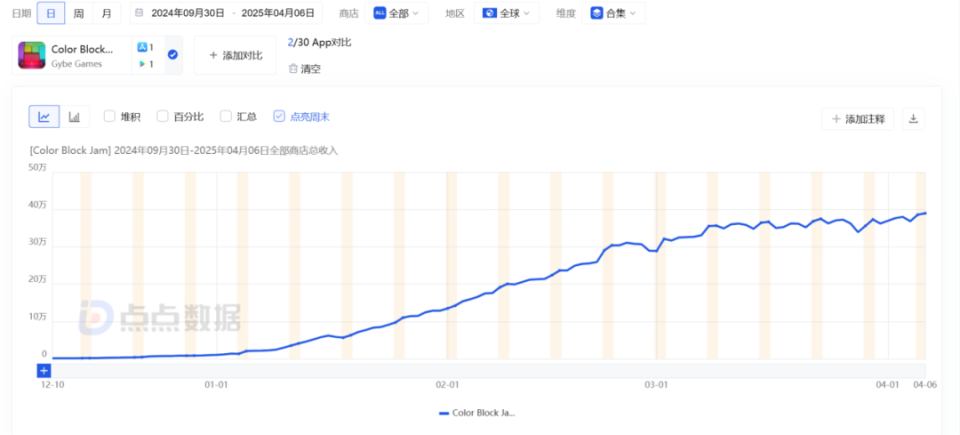Click the 03-01 date label on axis

pyautogui.click(x=656, y=385)
